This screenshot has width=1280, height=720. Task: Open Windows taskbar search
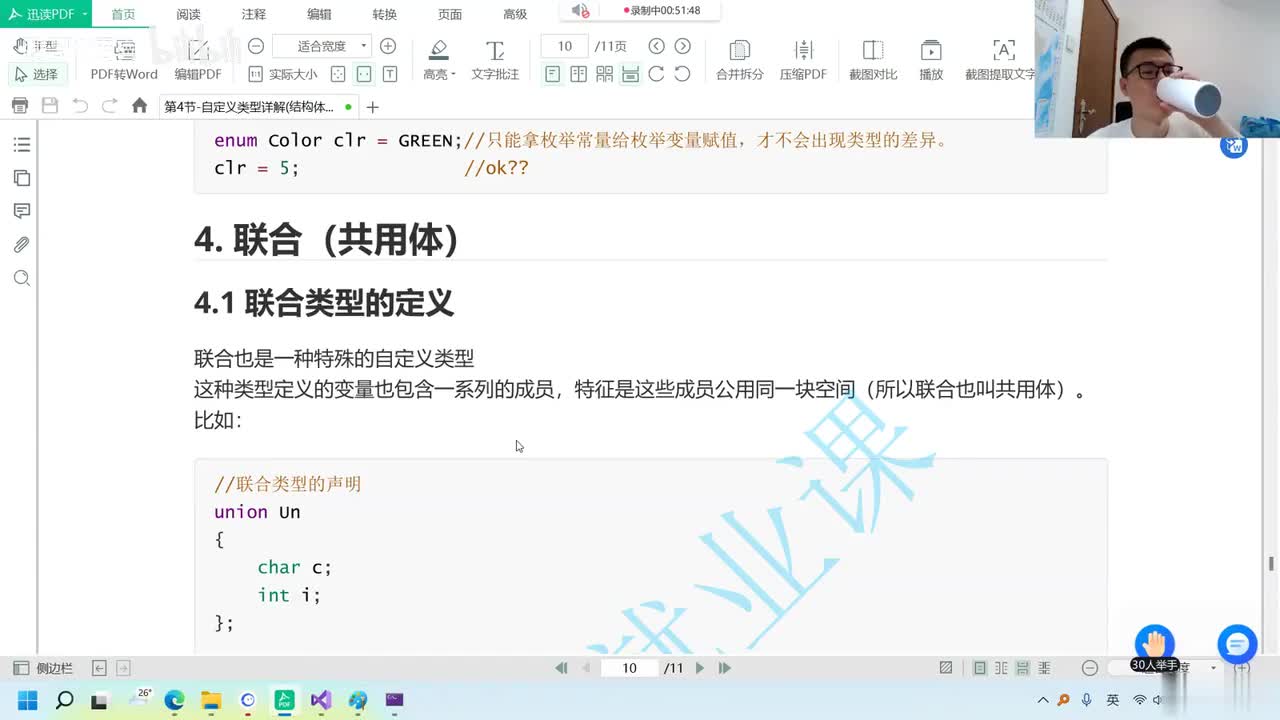point(64,700)
